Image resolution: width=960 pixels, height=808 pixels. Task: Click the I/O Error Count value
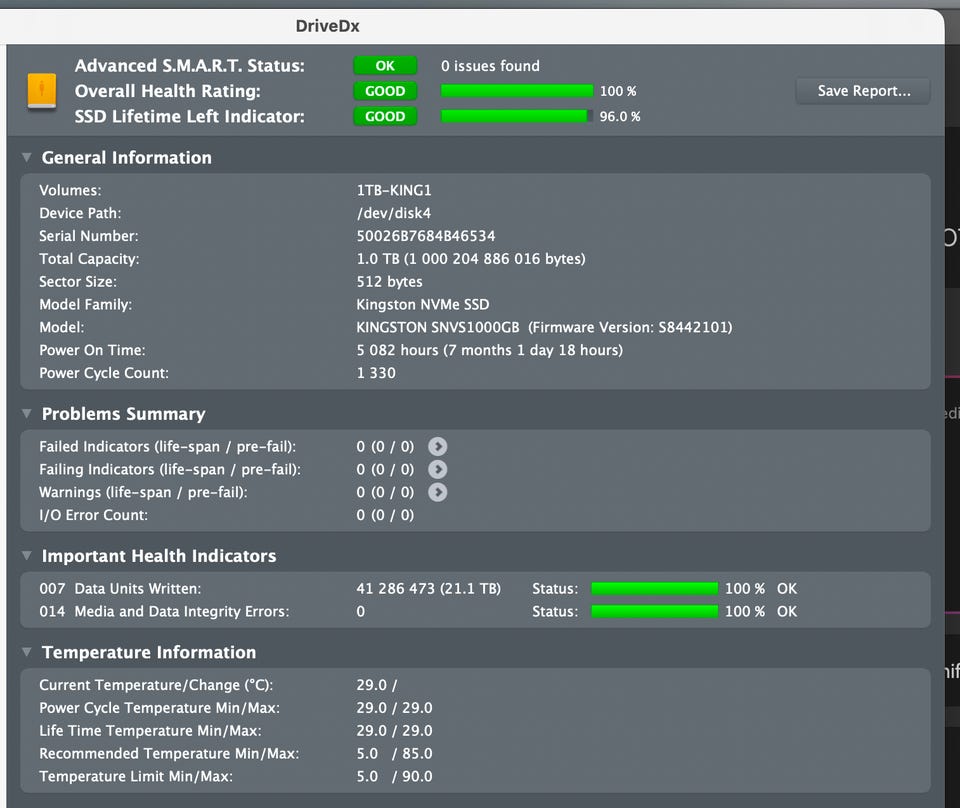coord(385,515)
